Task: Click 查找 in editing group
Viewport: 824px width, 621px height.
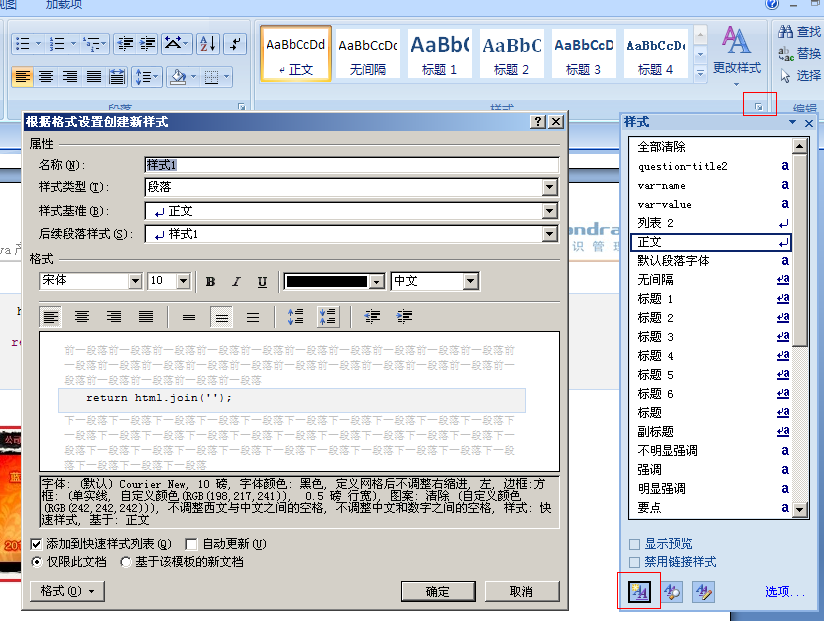Action: pos(799,32)
